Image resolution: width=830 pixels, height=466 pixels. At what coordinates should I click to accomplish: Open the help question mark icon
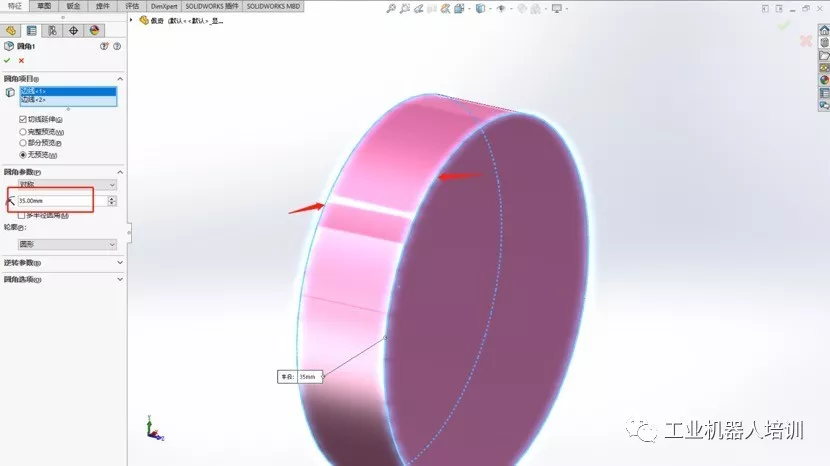117,47
